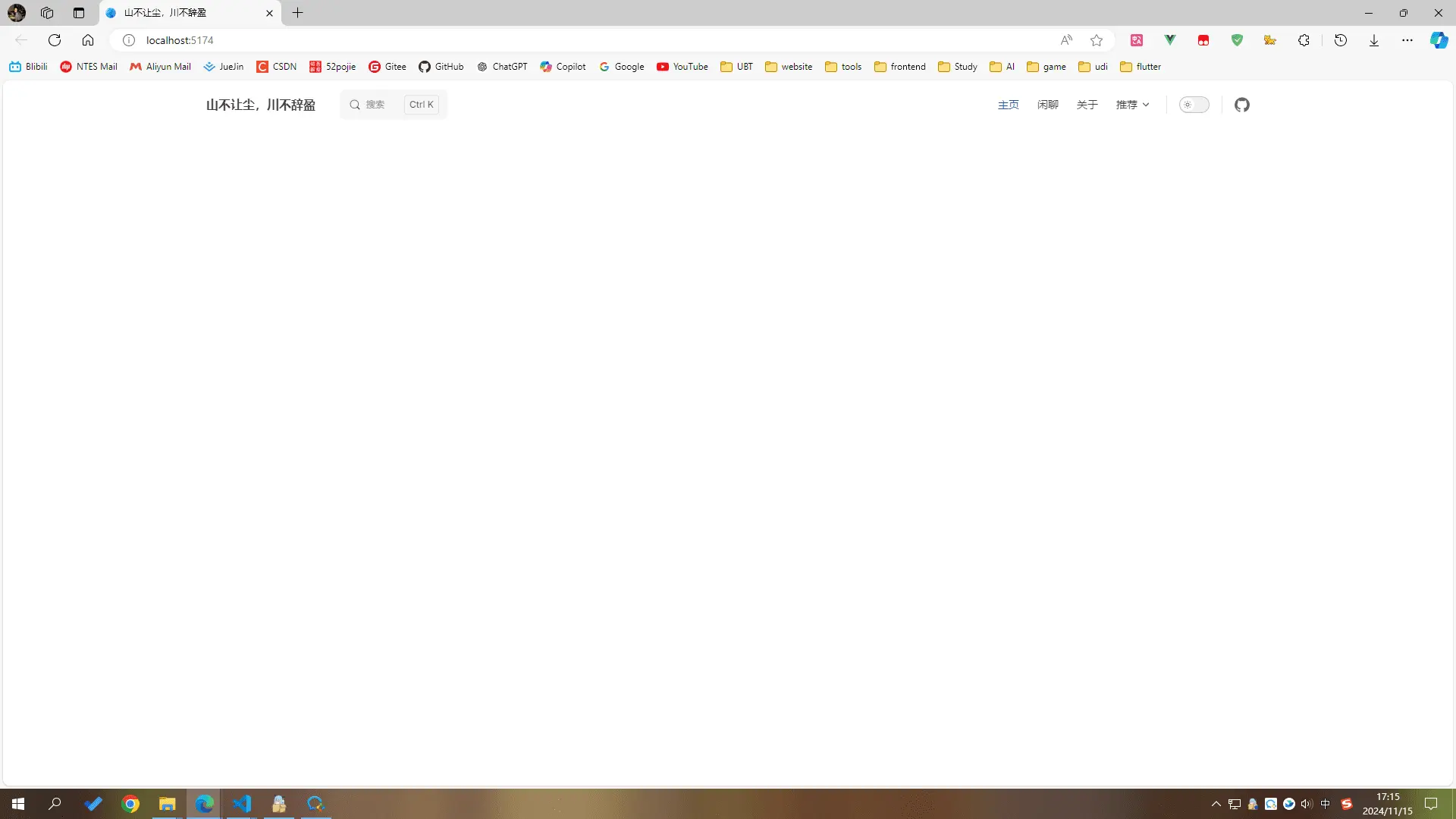Go to the 主页 nav item

click(x=1008, y=105)
